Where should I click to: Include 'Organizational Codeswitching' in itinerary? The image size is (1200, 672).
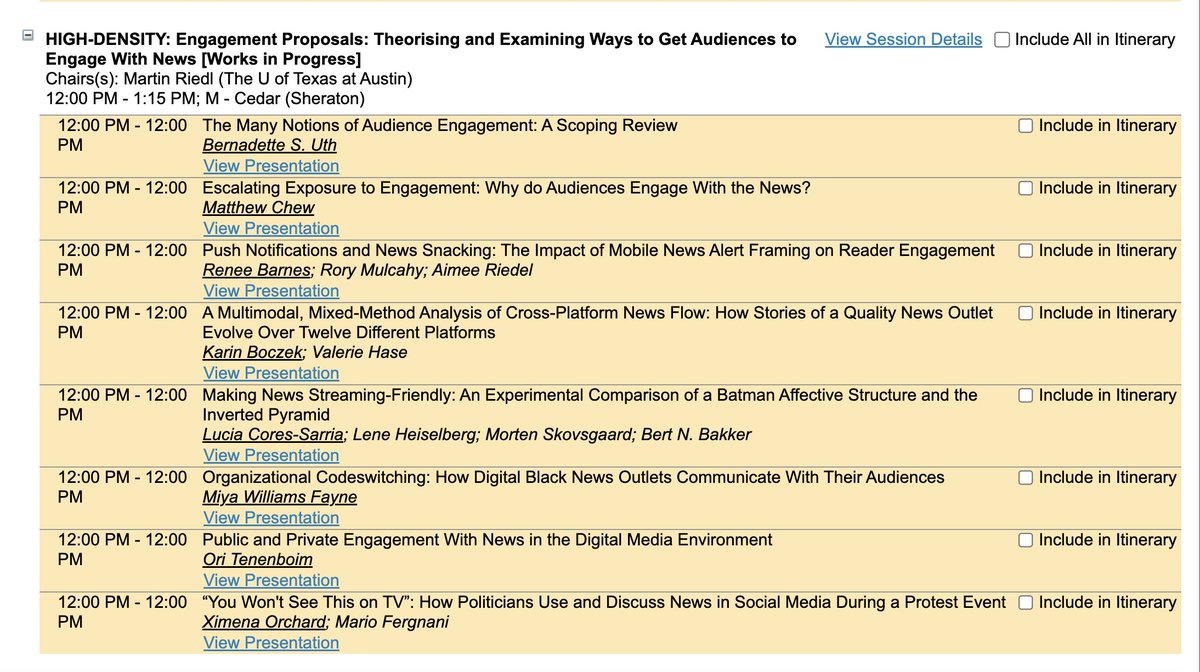click(1026, 478)
